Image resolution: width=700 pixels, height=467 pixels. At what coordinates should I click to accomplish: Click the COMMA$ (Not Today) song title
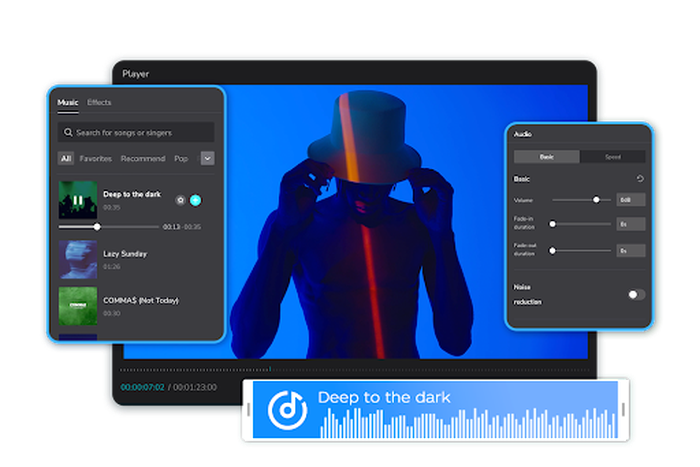(141, 300)
